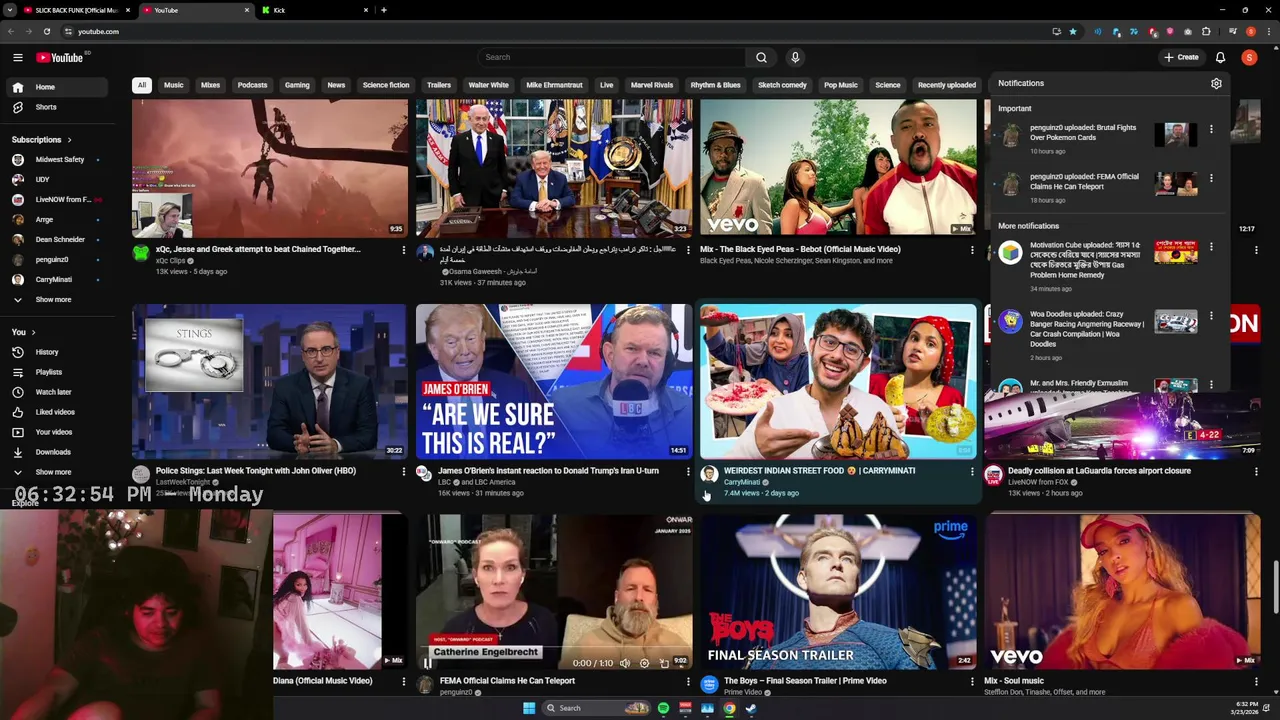Screen dimensions: 1280x720
Task: Open Watch later in the sidebar
Action: pyautogui.click(x=58, y=392)
